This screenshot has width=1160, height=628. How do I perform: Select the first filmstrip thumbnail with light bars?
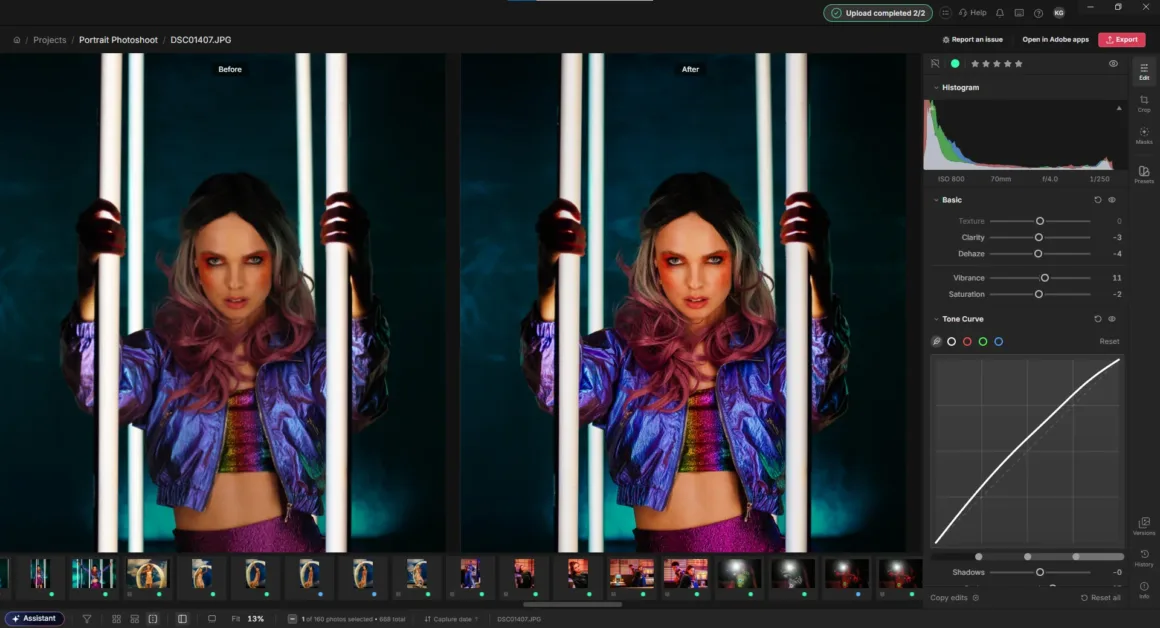39,574
